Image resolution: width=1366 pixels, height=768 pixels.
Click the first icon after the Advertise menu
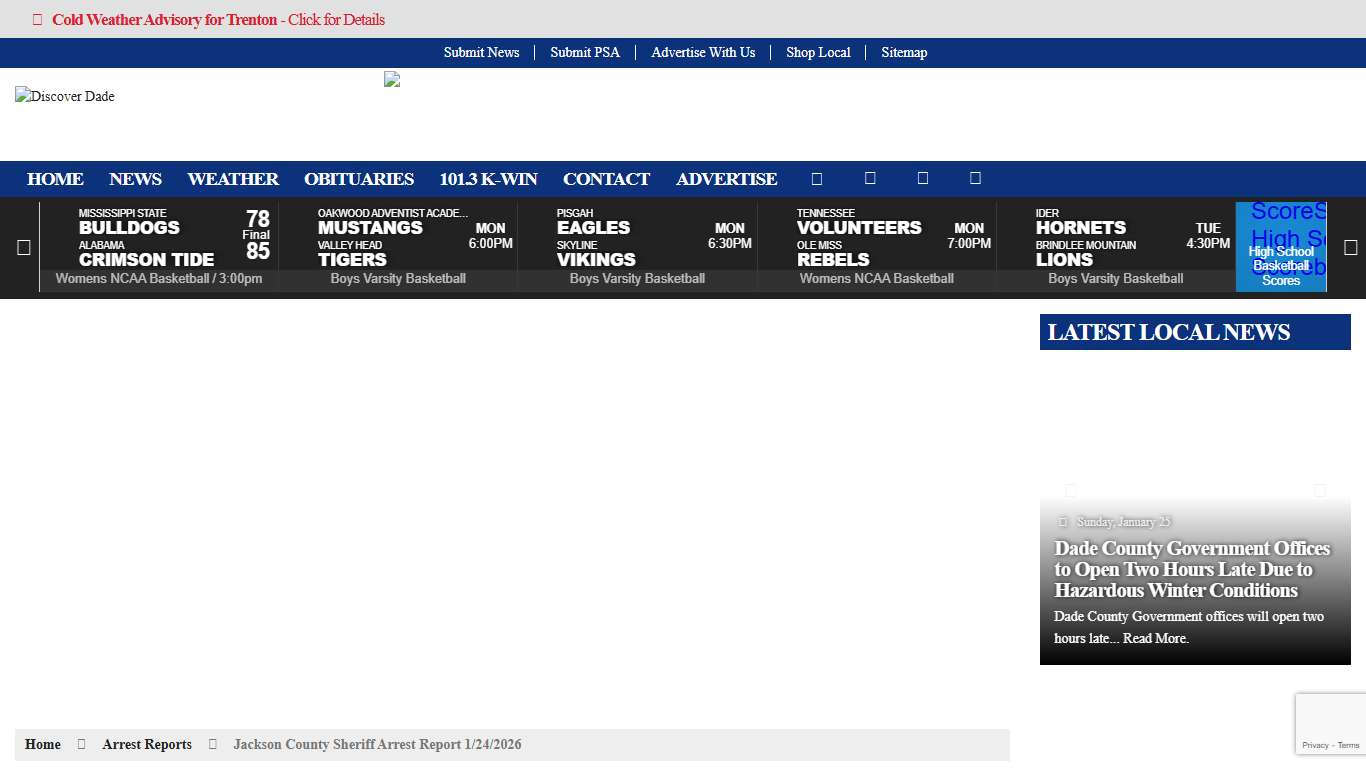coord(816,179)
